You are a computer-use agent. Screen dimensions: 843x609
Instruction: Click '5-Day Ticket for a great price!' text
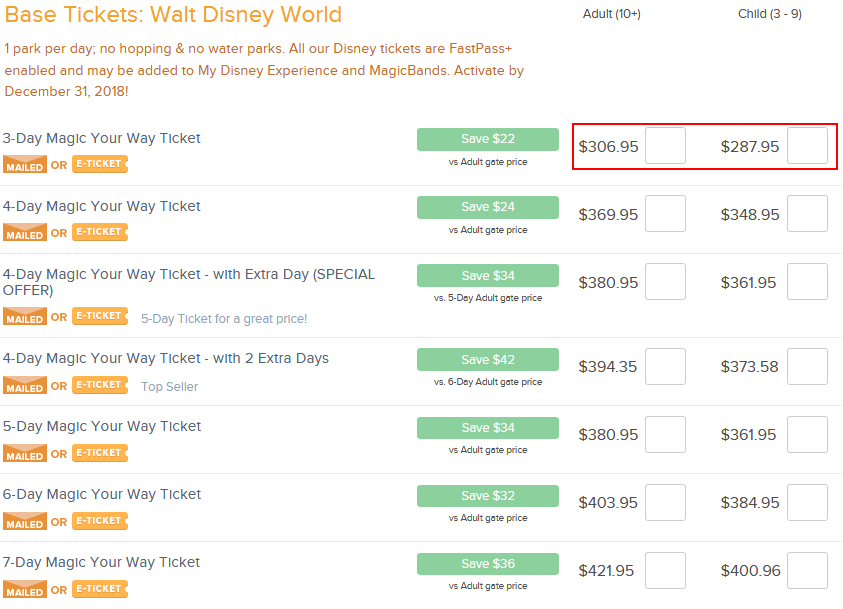tap(224, 319)
